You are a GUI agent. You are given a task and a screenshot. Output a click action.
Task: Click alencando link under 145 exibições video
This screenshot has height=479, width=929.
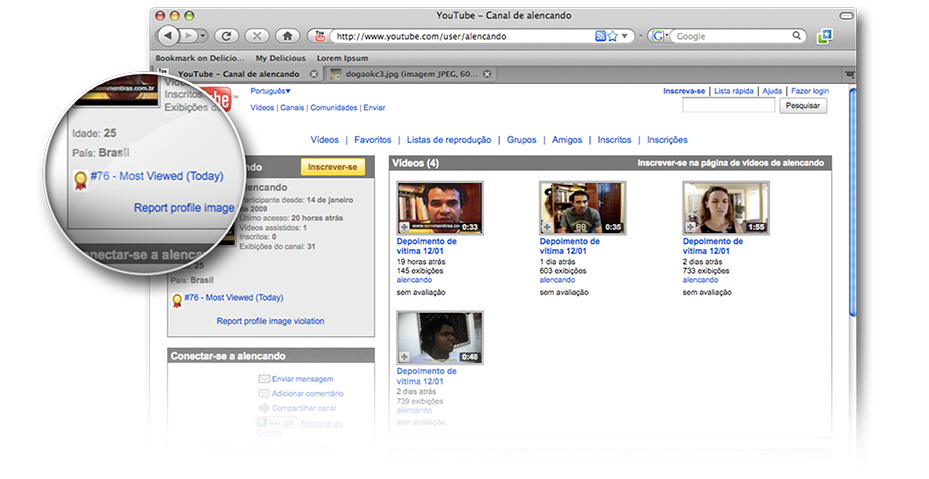pyautogui.click(x=414, y=280)
